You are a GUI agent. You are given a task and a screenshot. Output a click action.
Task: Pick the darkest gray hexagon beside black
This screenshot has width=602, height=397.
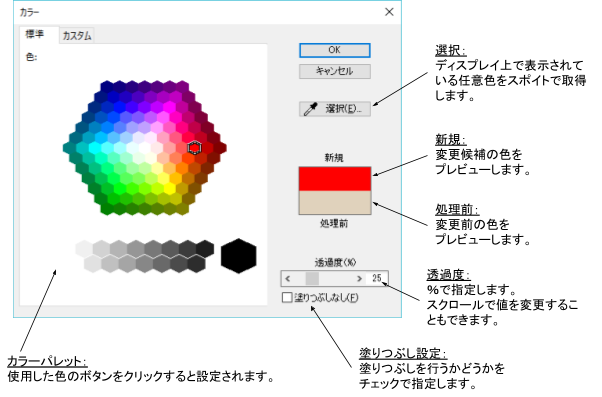coord(205,248)
